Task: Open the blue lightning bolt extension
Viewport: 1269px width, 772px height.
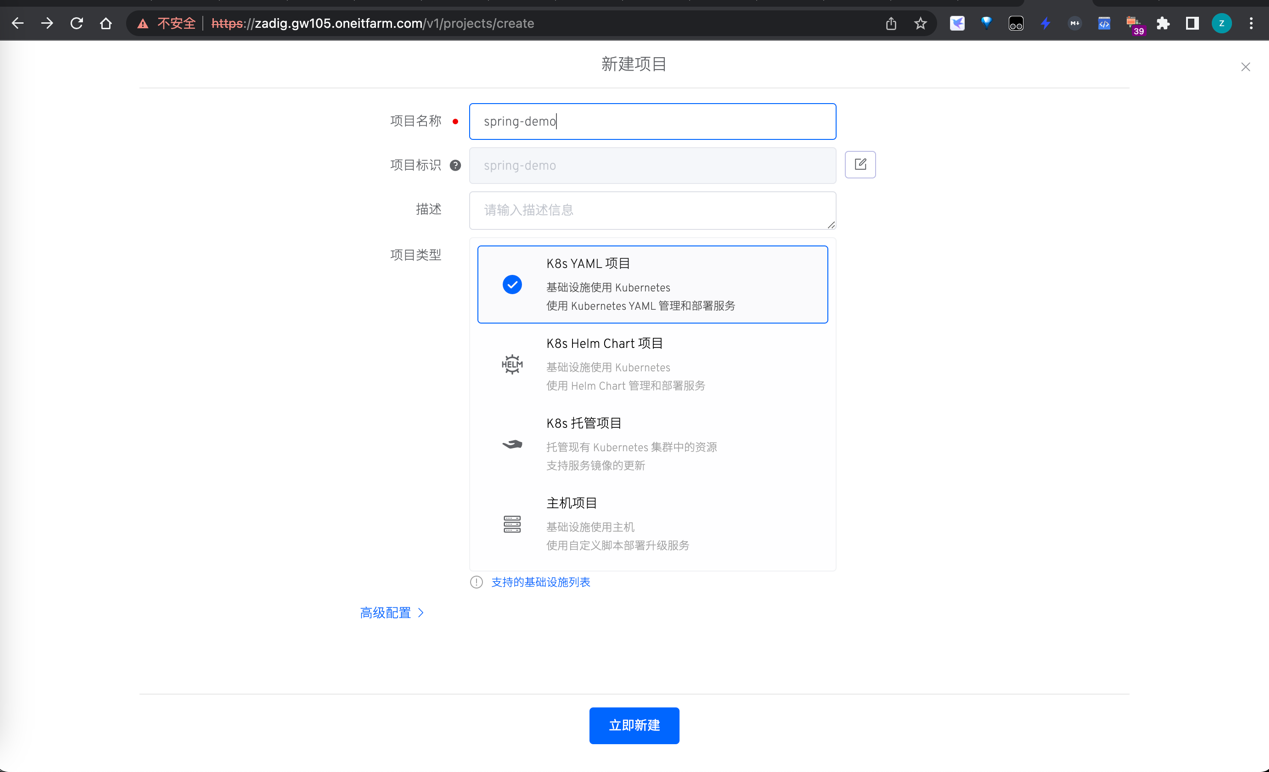Action: pyautogui.click(x=1045, y=23)
